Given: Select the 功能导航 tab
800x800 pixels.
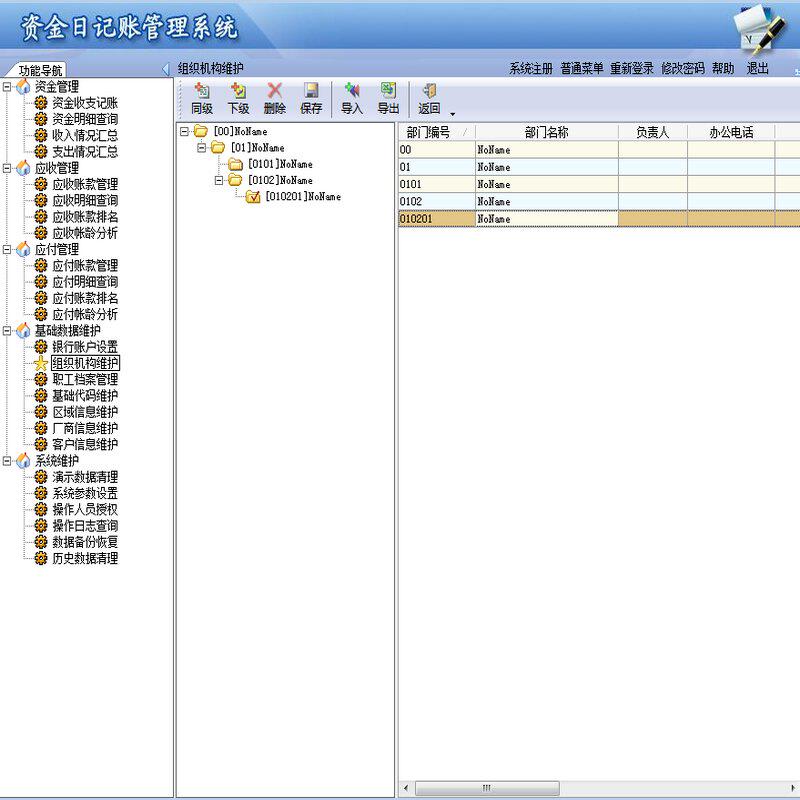Looking at the screenshot, I should (40, 70).
